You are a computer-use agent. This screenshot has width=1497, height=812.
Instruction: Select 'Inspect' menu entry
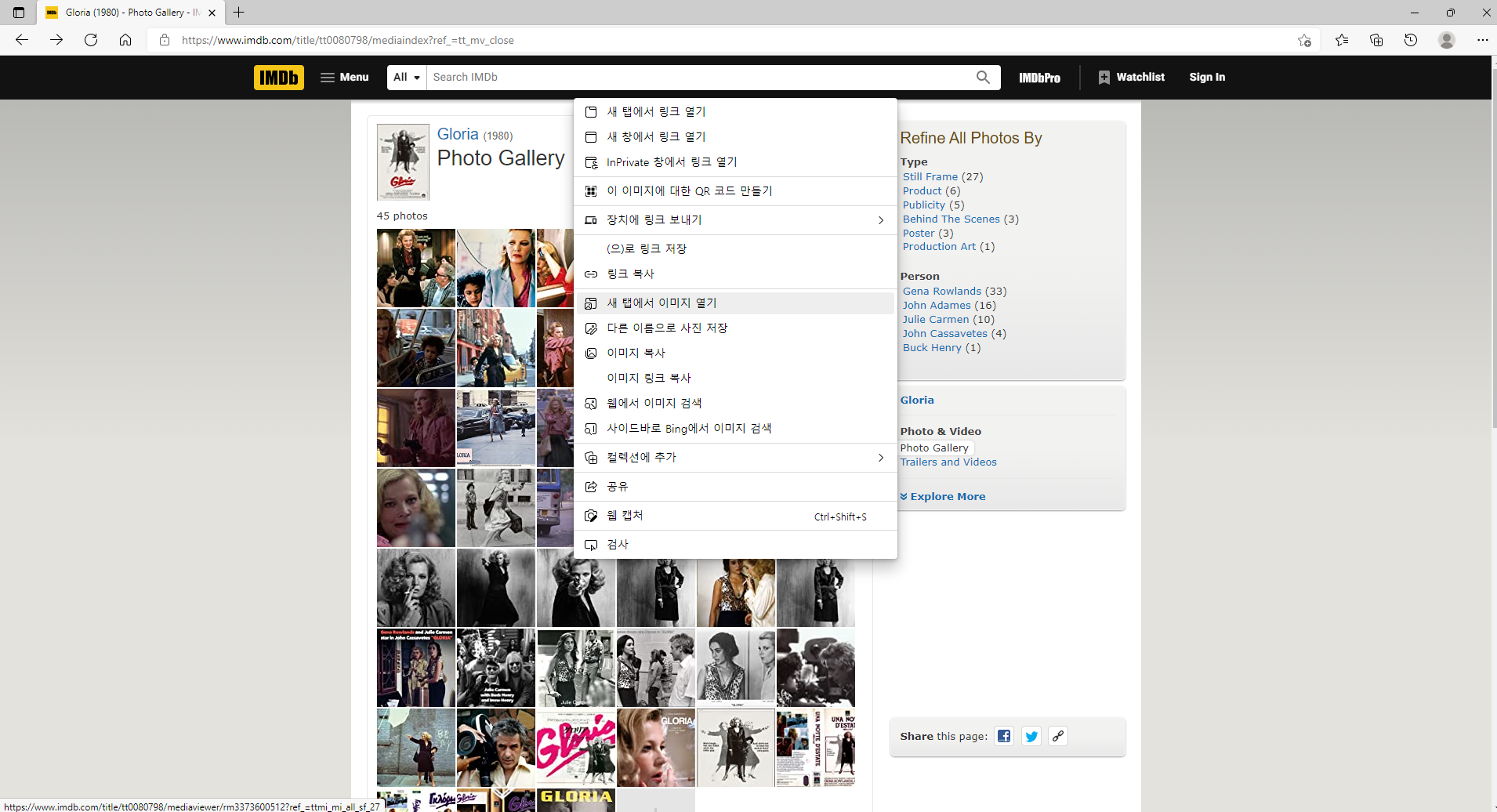click(x=735, y=545)
